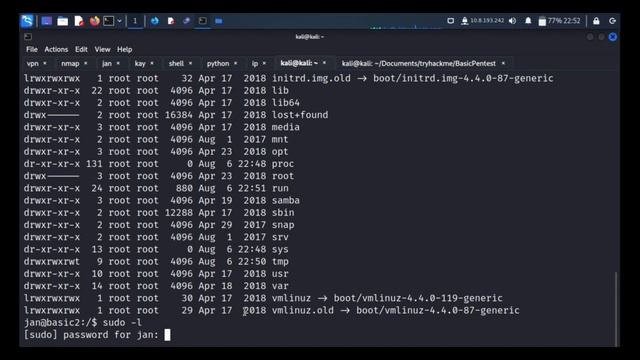Click the 'tmp' directory entry
This screenshot has height=360, width=640.
280,262
